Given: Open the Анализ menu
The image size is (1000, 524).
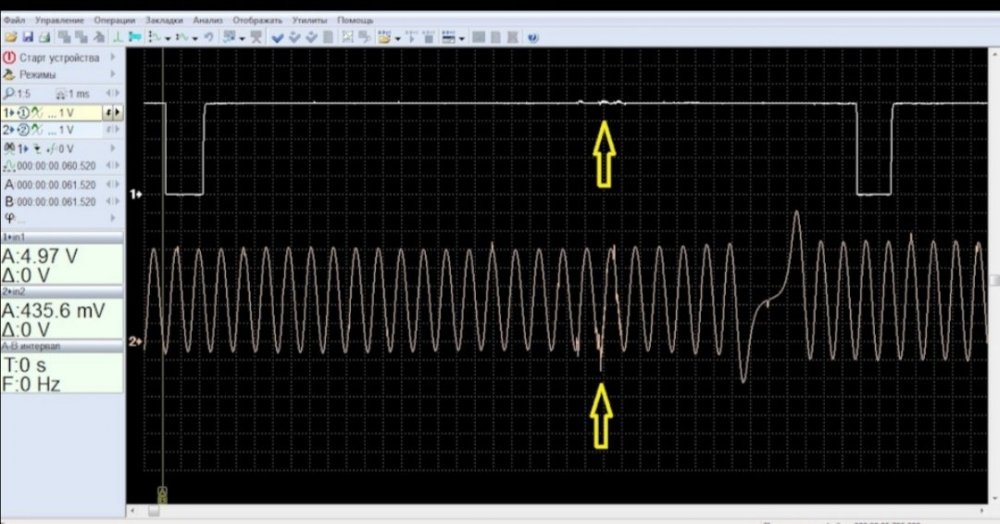Looking at the screenshot, I should (207, 20).
